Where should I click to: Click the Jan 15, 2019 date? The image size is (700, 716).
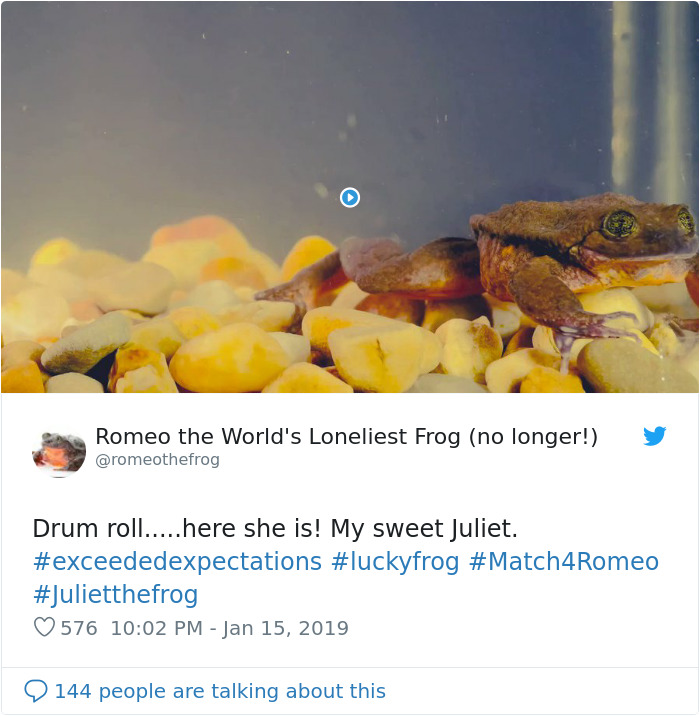(x=286, y=629)
